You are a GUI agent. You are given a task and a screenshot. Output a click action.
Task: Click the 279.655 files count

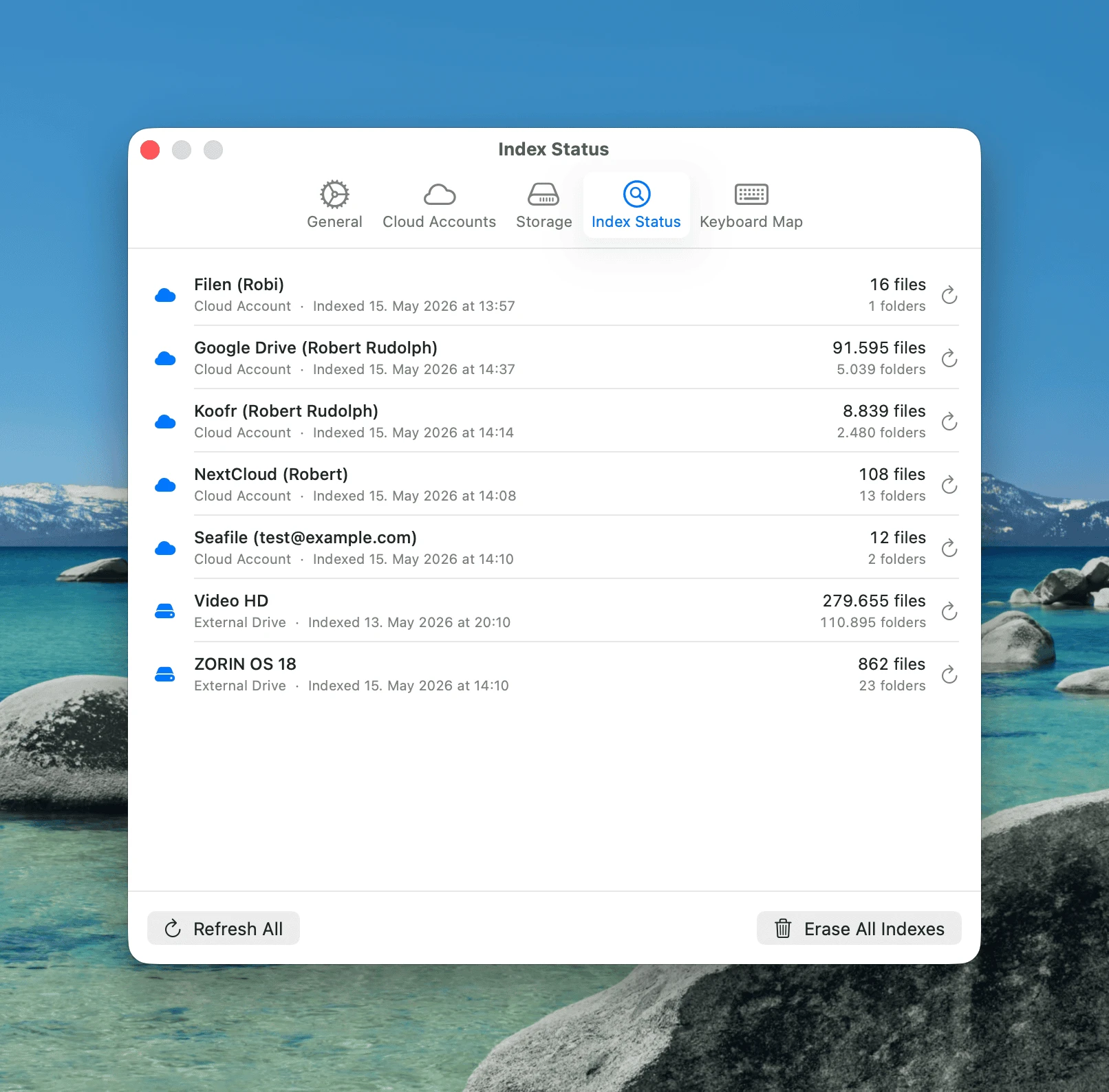pos(874,601)
